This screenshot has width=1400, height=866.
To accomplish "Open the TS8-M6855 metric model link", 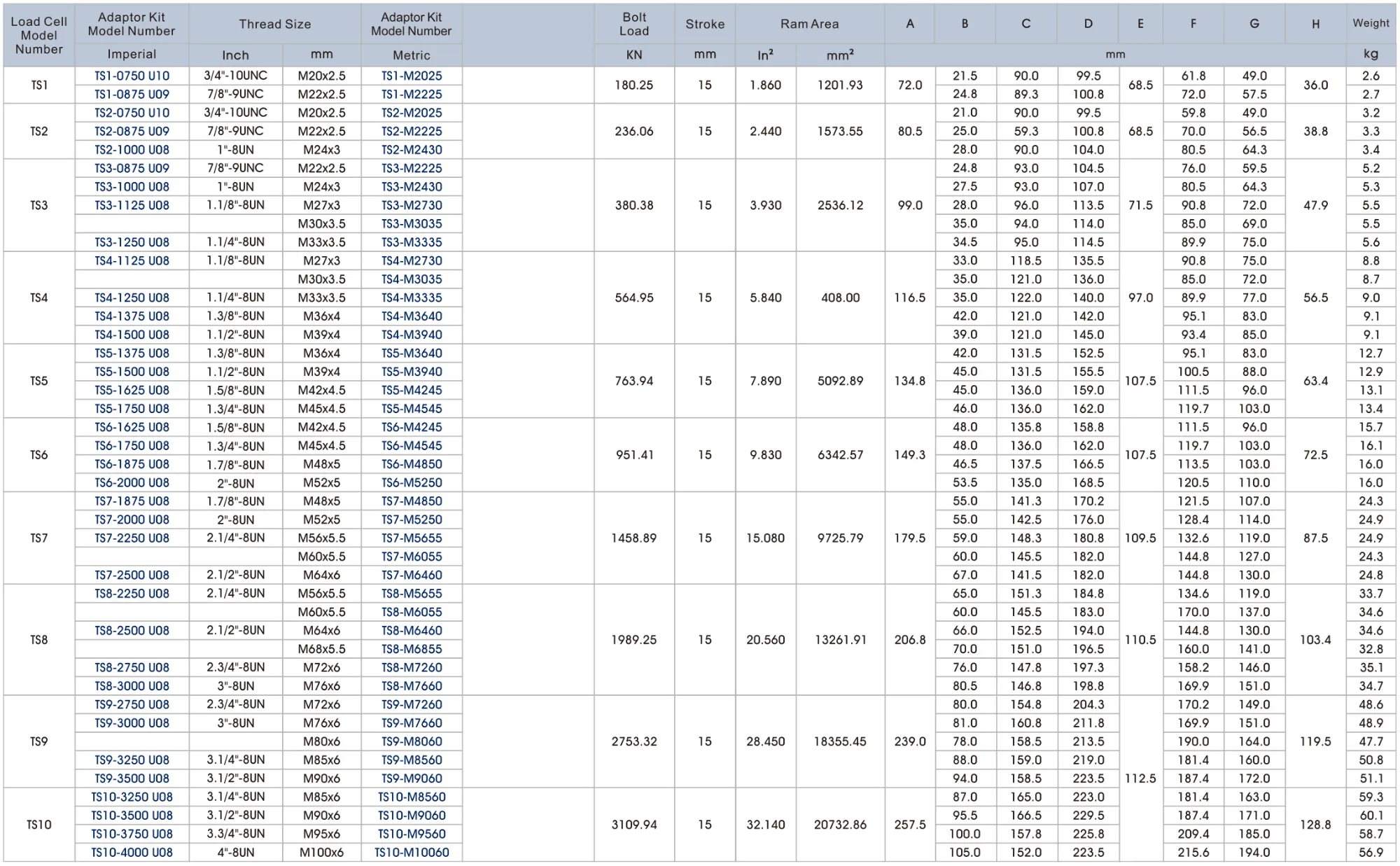I will coord(412,649).
